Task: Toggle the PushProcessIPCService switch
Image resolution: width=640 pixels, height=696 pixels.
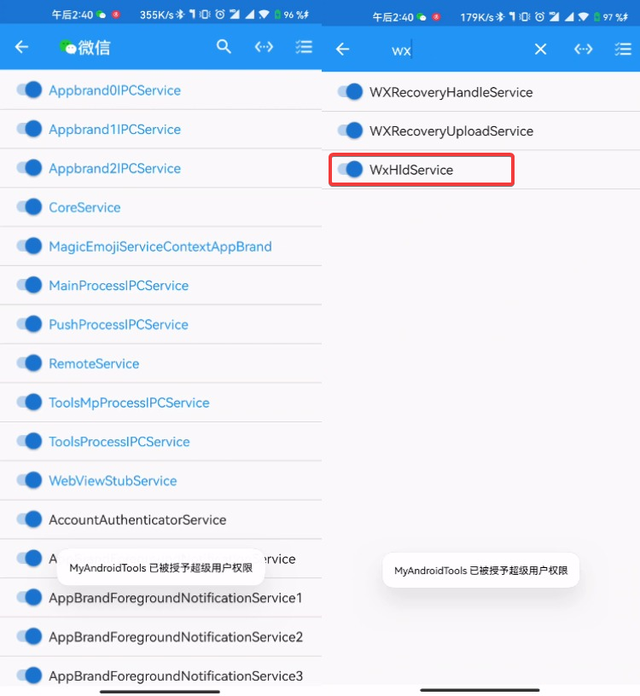Action: tap(29, 324)
